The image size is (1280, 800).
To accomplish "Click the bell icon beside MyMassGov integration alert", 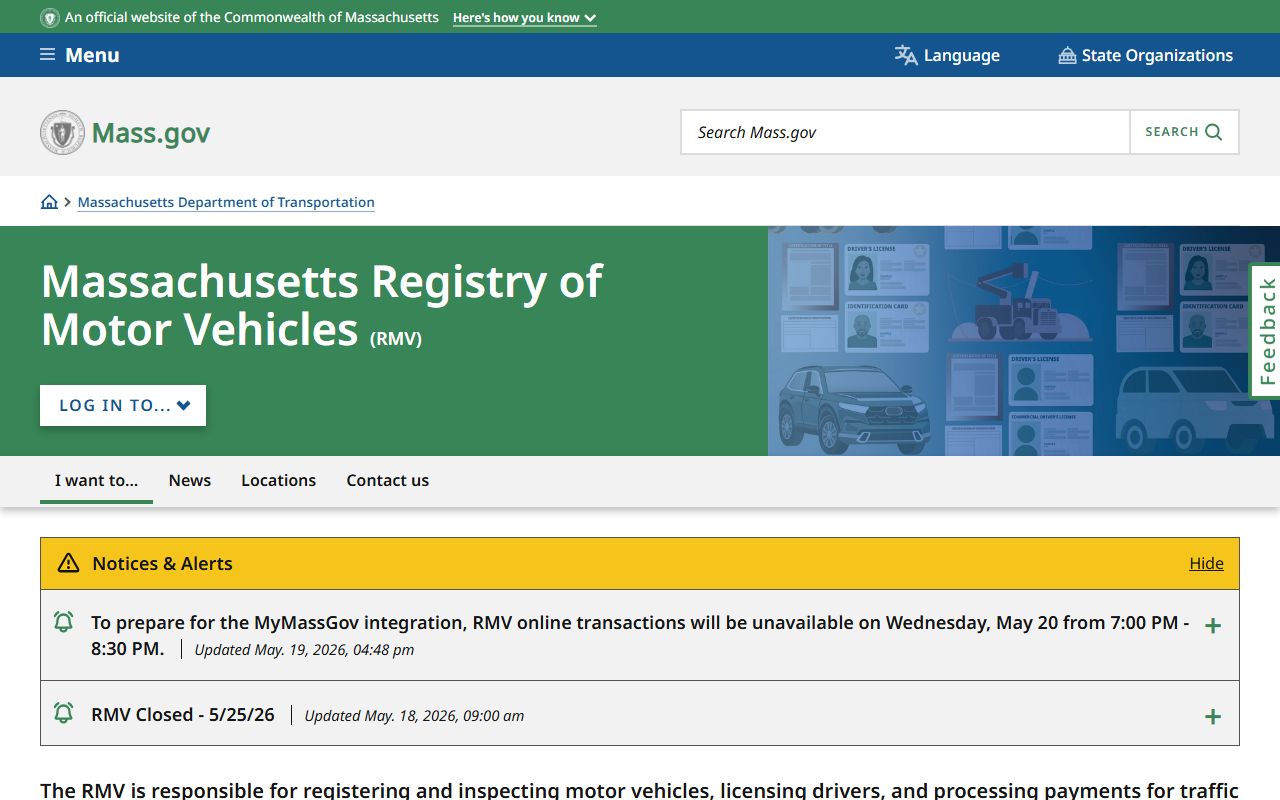I will [63, 622].
